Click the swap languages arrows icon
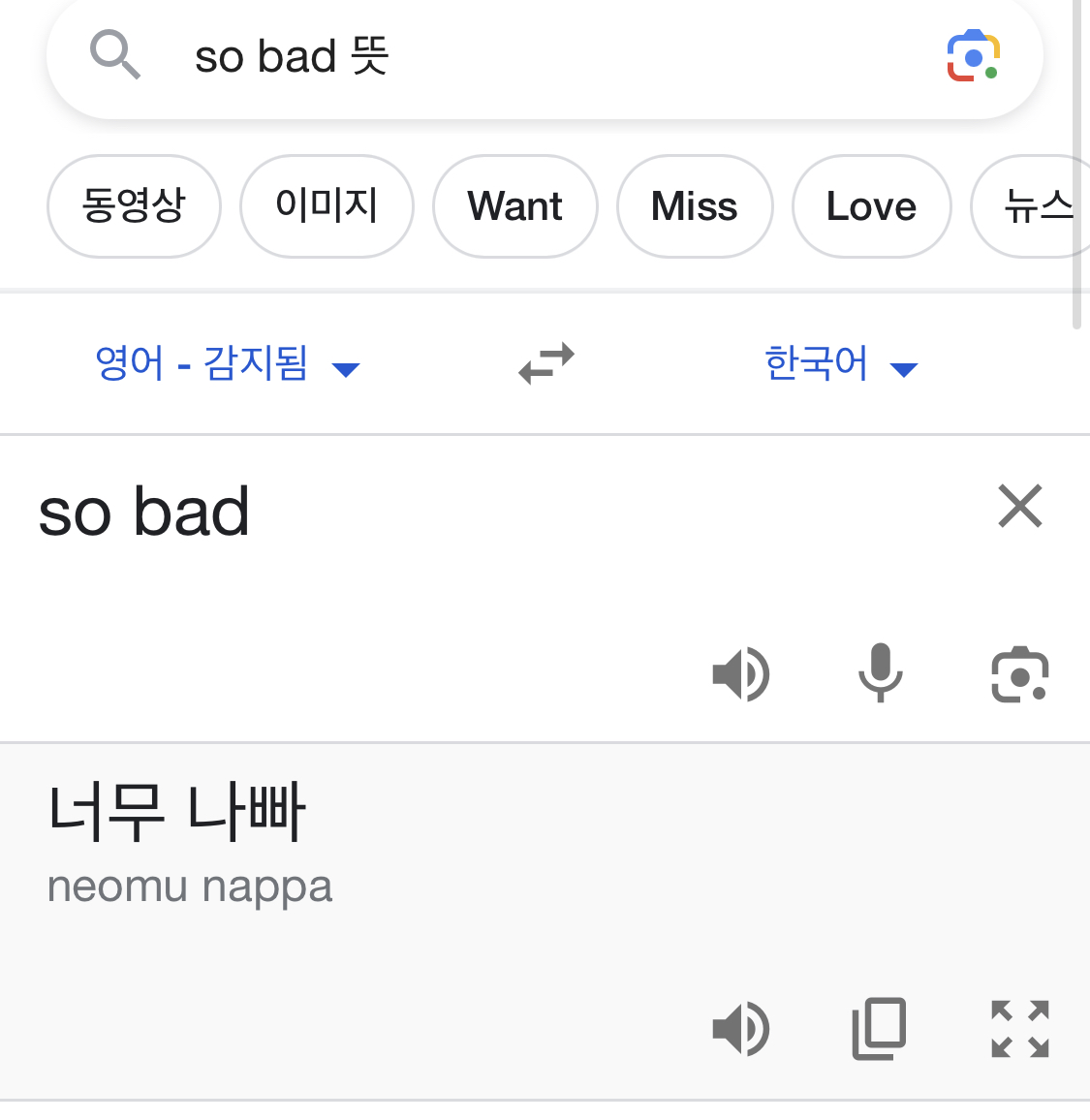This screenshot has width=1090, height=1120. (545, 363)
